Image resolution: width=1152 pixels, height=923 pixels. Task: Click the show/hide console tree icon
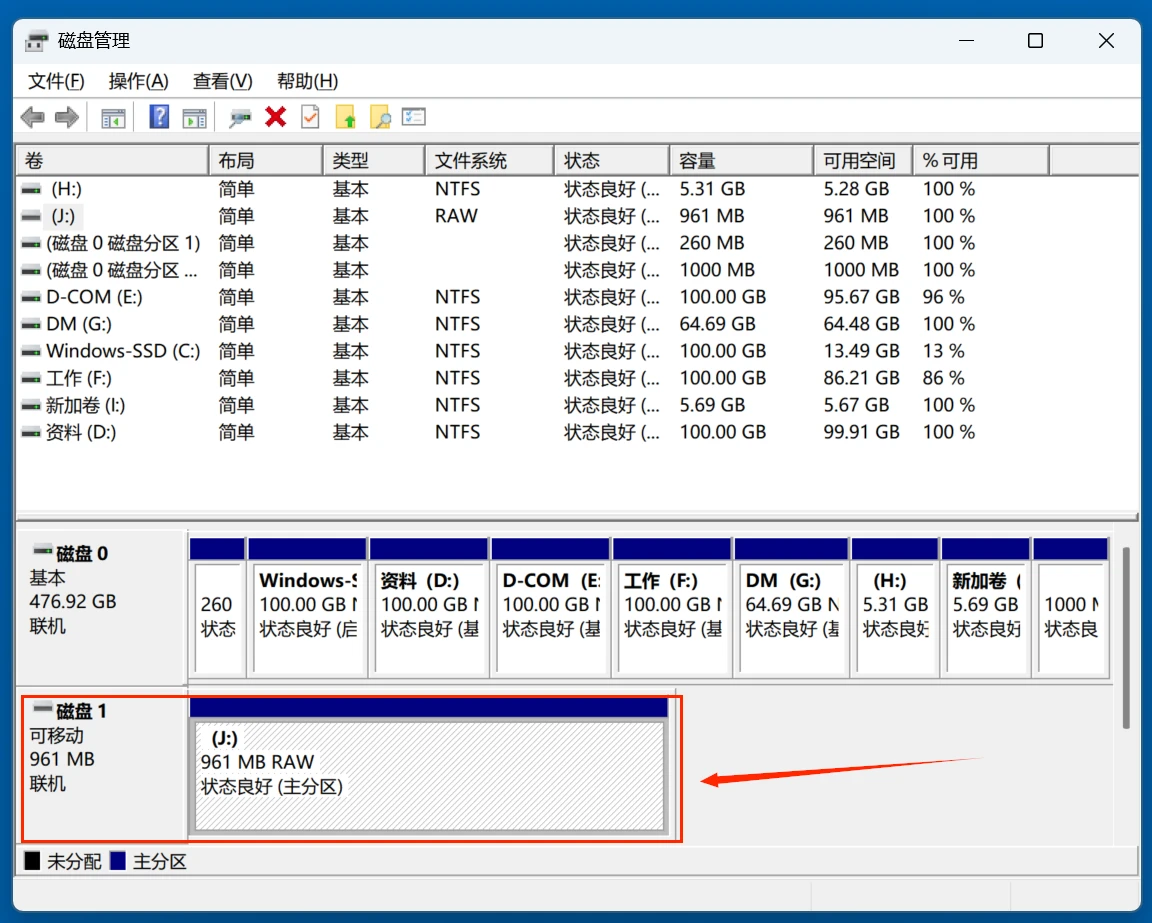(x=113, y=118)
